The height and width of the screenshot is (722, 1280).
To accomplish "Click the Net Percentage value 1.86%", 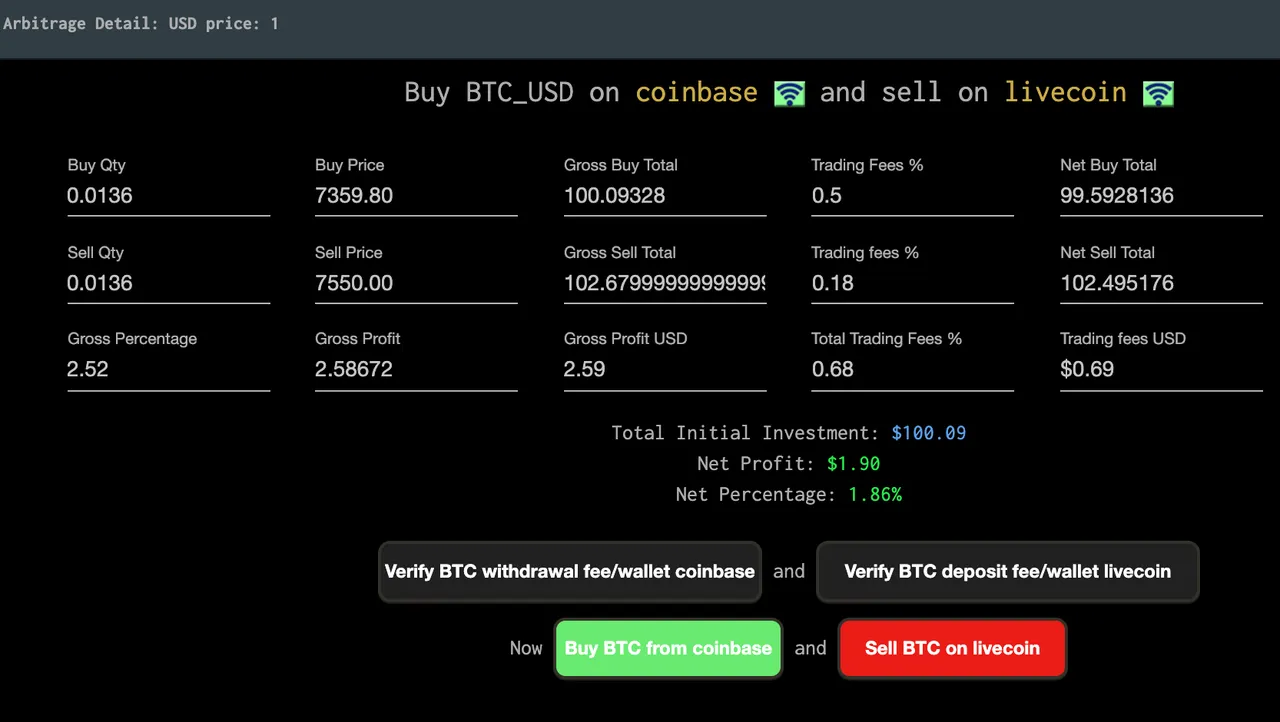I will pos(875,495).
